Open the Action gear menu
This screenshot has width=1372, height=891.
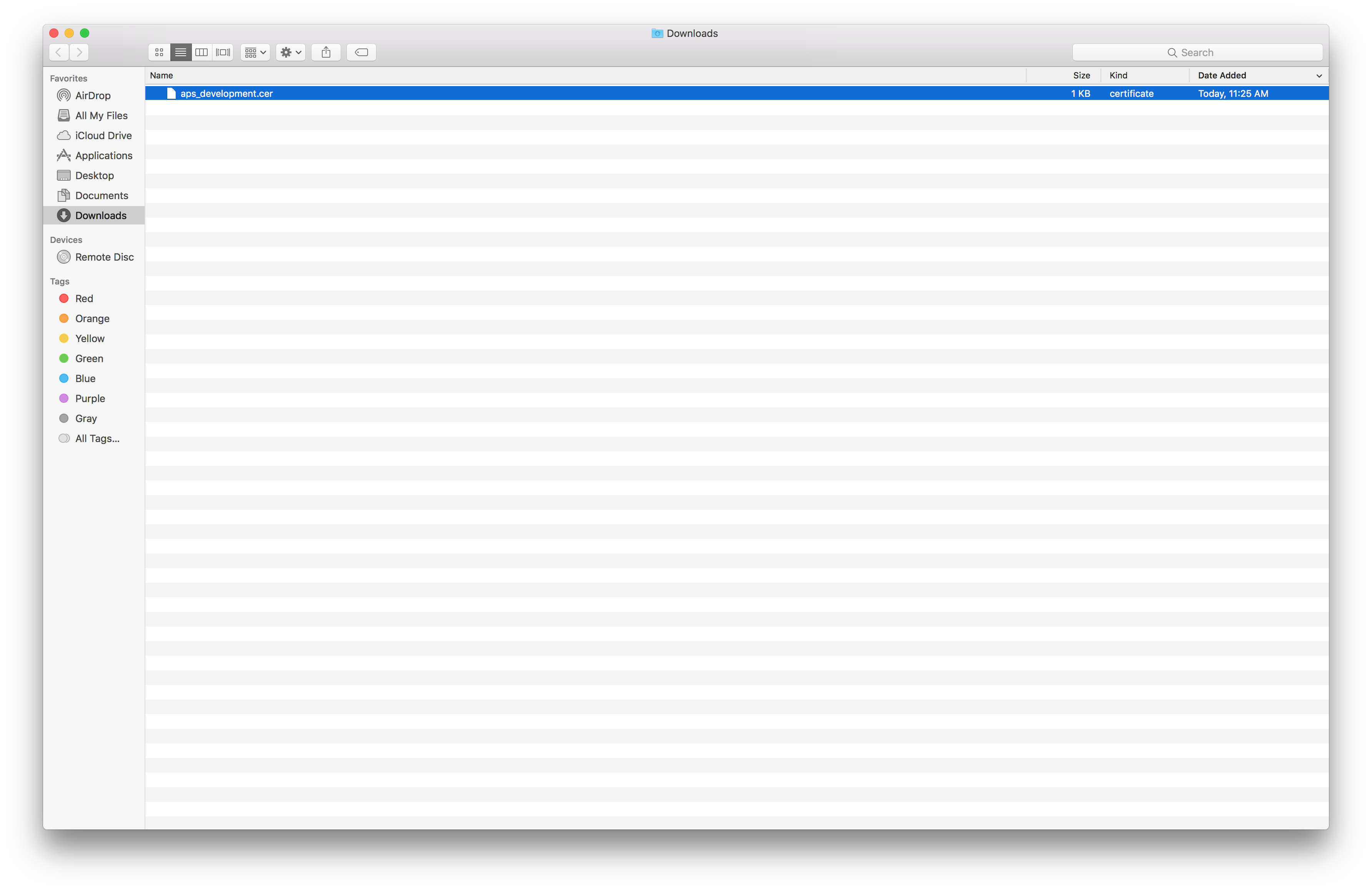click(x=291, y=52)
